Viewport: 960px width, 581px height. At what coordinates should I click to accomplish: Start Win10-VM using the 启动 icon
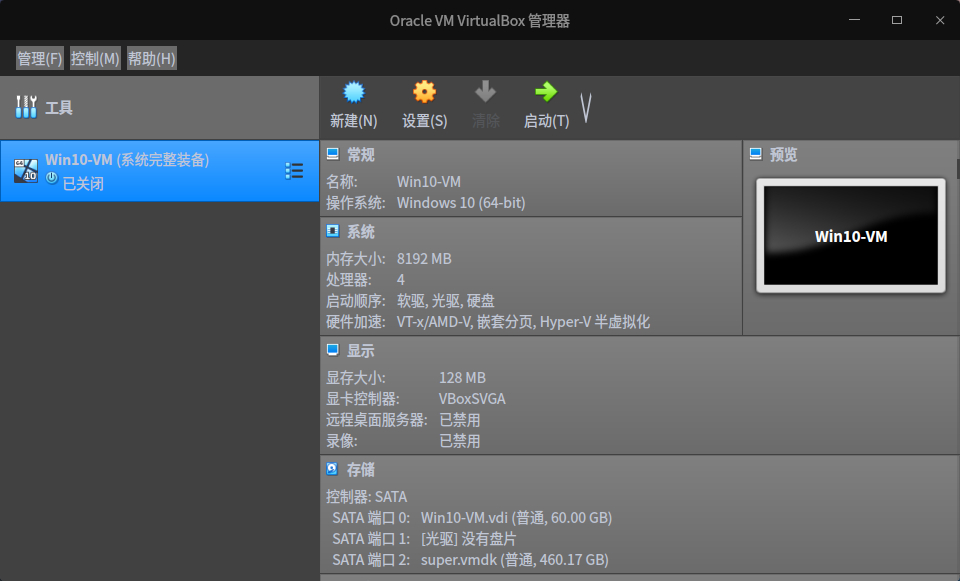coord(545,104)
